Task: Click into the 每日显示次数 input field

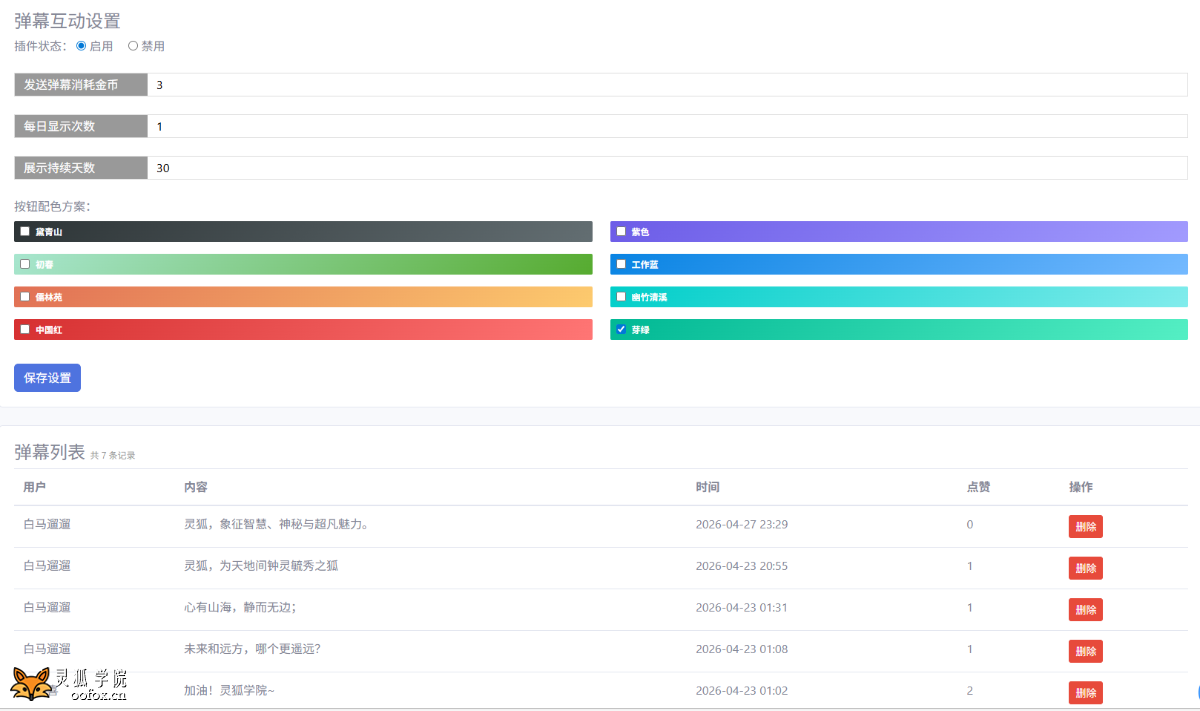Action: 667,126
